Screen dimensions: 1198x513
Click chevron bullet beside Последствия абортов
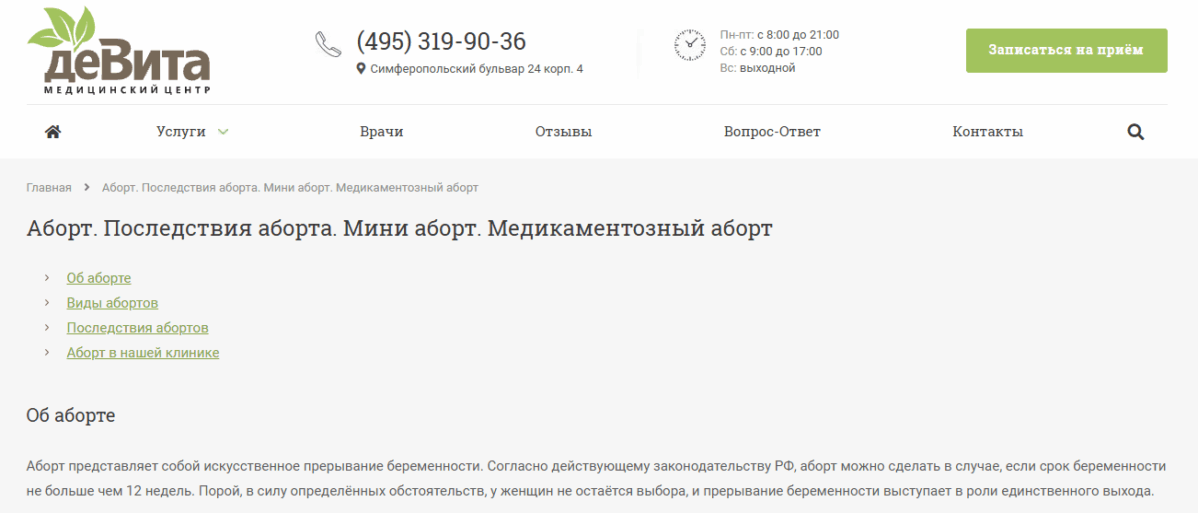pos(47,327)
